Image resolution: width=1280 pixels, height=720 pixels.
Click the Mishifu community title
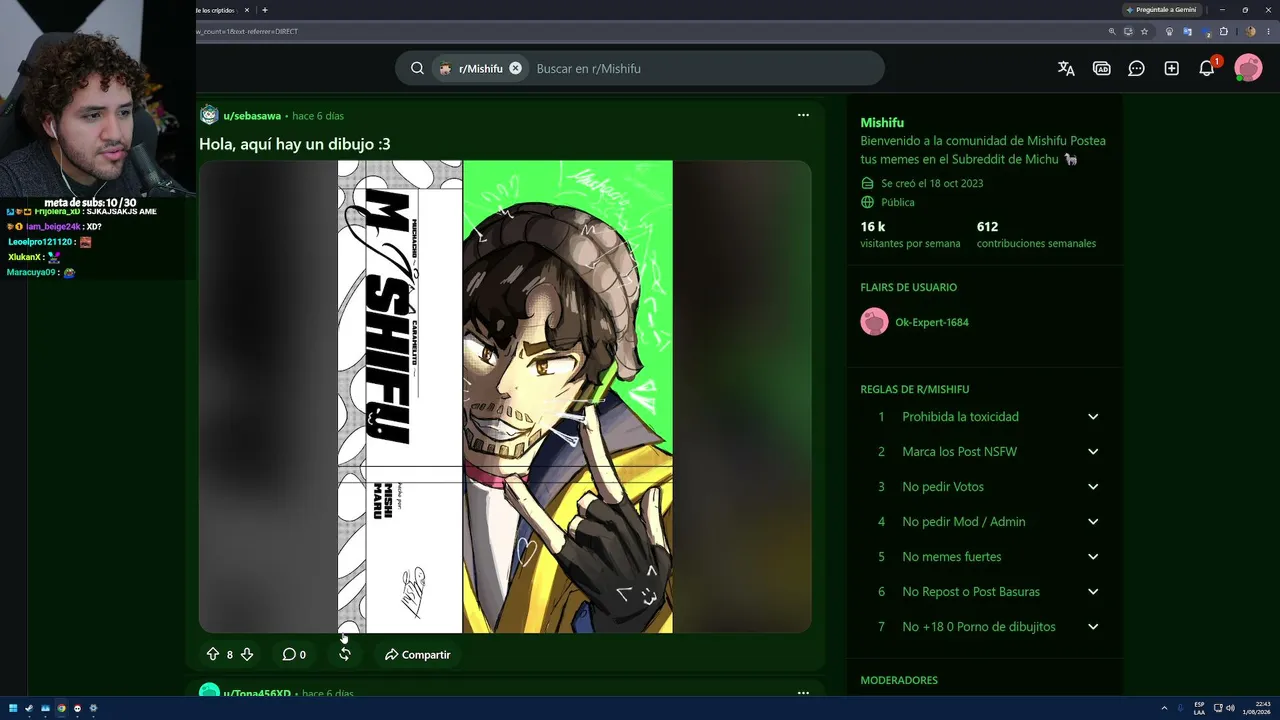tap(882, 123)
